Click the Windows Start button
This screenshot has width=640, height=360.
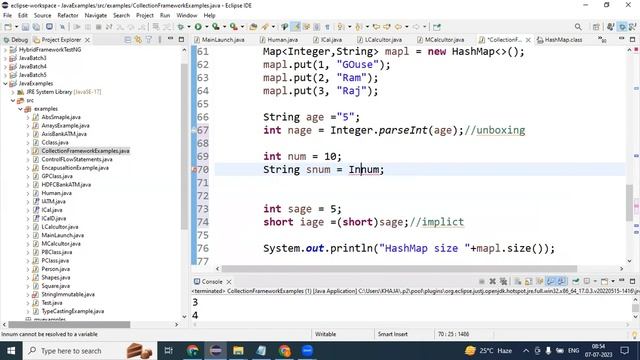coord(11,351)
